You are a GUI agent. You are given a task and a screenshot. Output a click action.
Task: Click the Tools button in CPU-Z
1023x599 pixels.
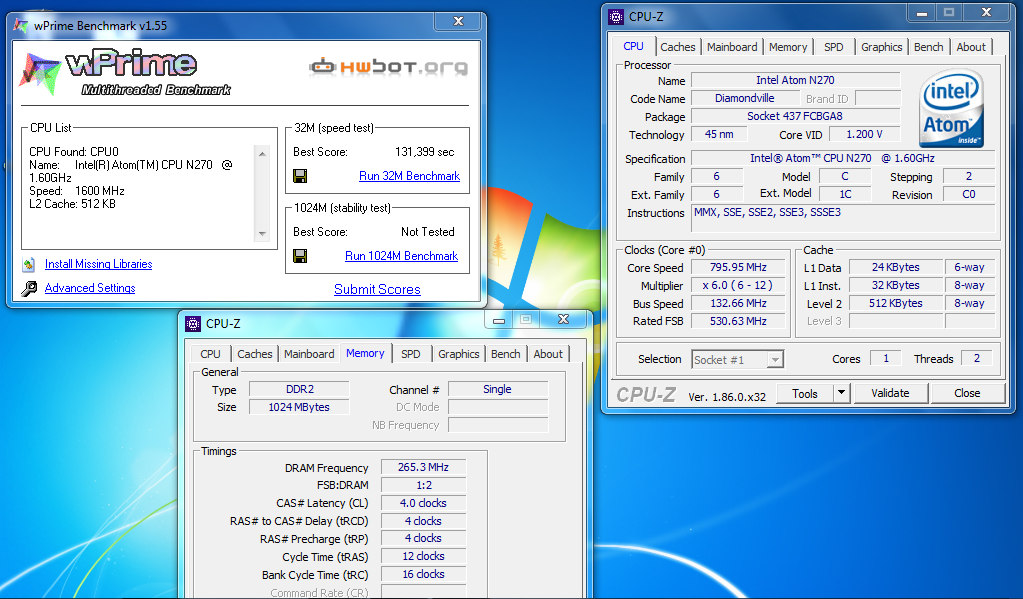tap(804, 393)
